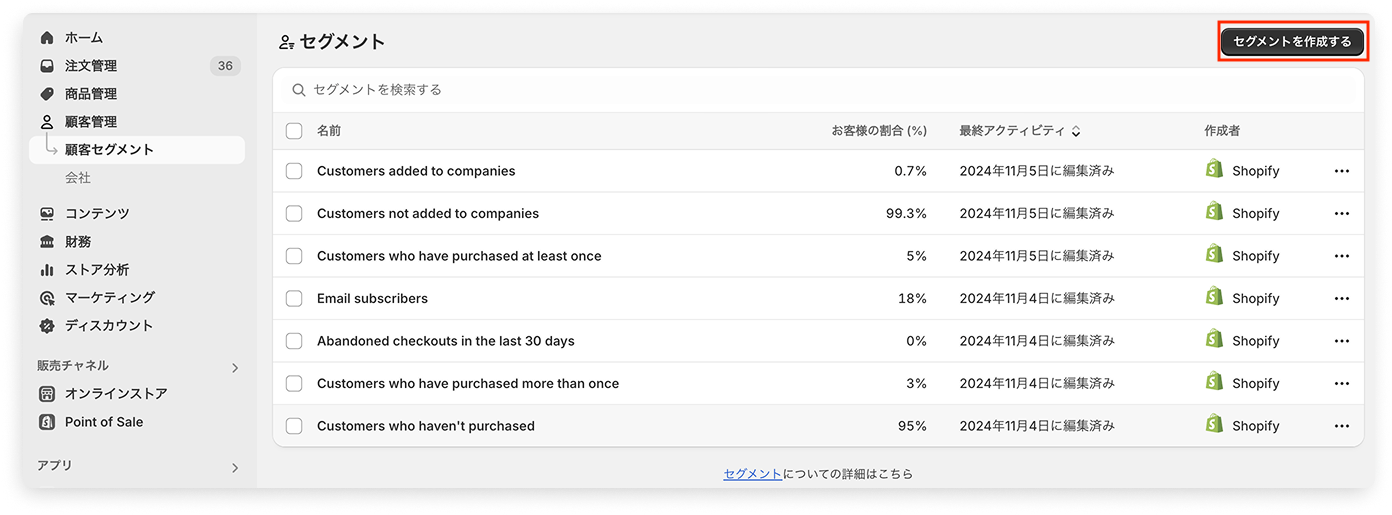Screen dimensions: 1392x515
Task: Follow the セグメント details link at bottom
Action: (753, 474)
